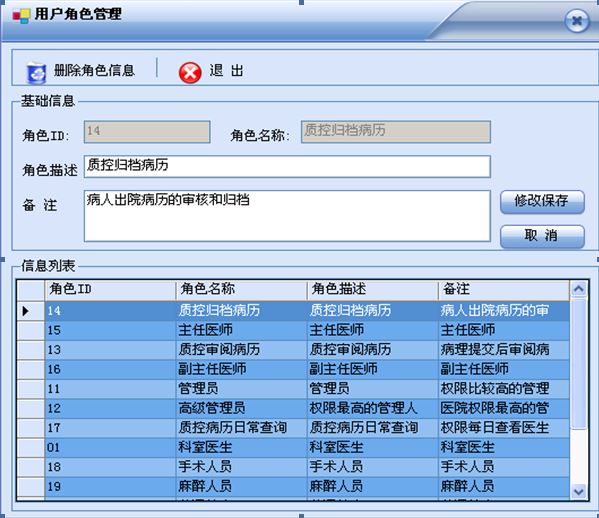Viewport: 599px width, 518px height.
Task: Click 退 出 label in the toolbar
Action: click(x=226, y=71)
